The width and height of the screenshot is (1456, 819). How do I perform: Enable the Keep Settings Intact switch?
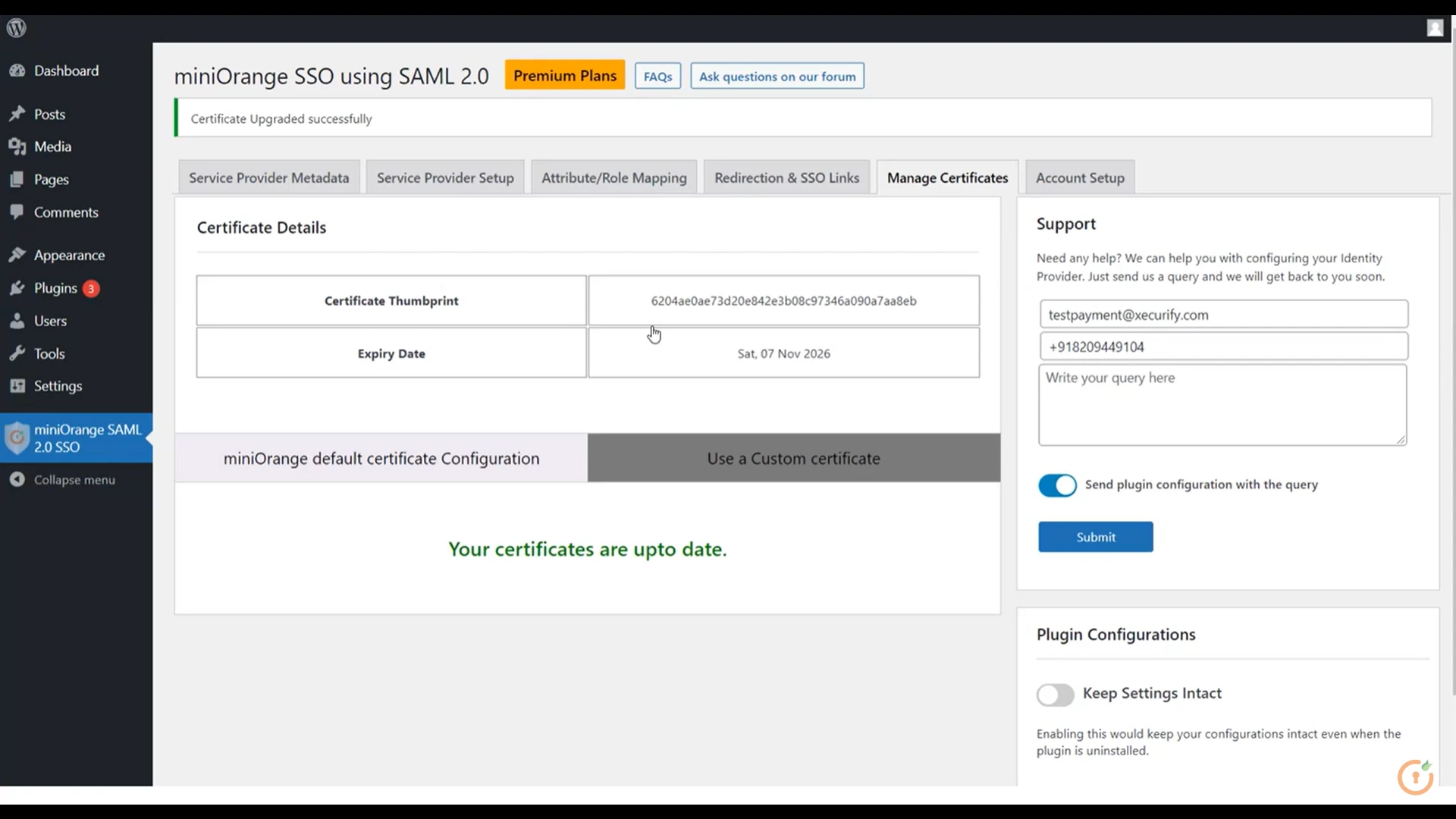[x=1055, y=695]
